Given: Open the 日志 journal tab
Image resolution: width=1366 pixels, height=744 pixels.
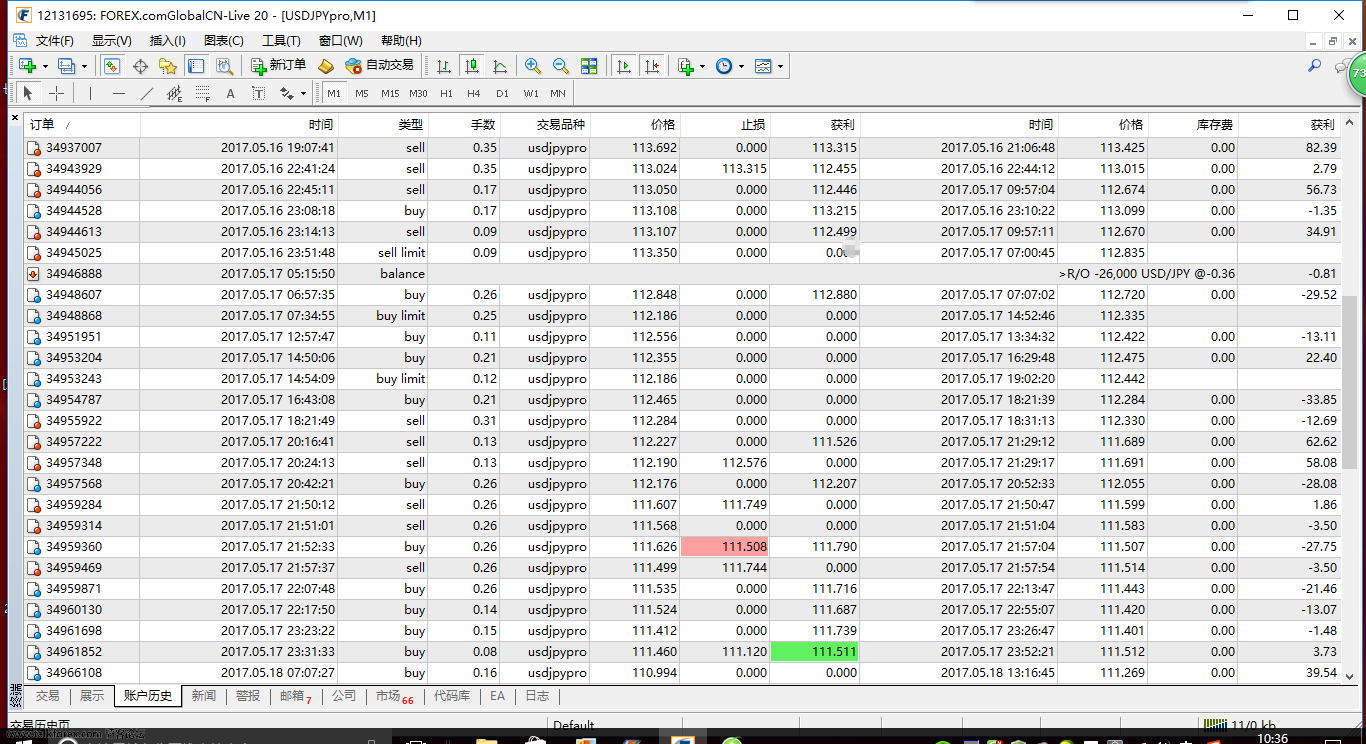Looking at the screenshot, I should (x=537, y=696).
